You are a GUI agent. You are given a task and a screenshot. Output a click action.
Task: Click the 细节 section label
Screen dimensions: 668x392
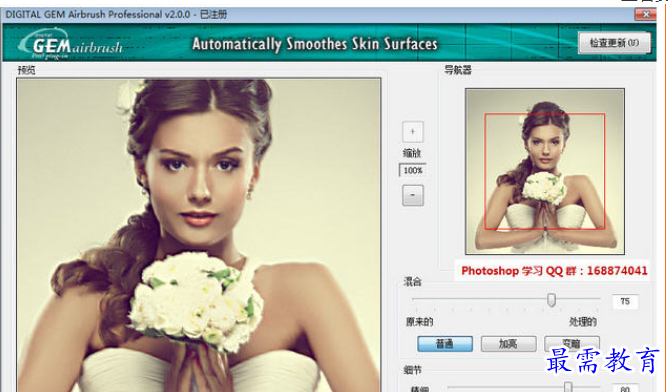pyautogui.click(x=412, y=370)
